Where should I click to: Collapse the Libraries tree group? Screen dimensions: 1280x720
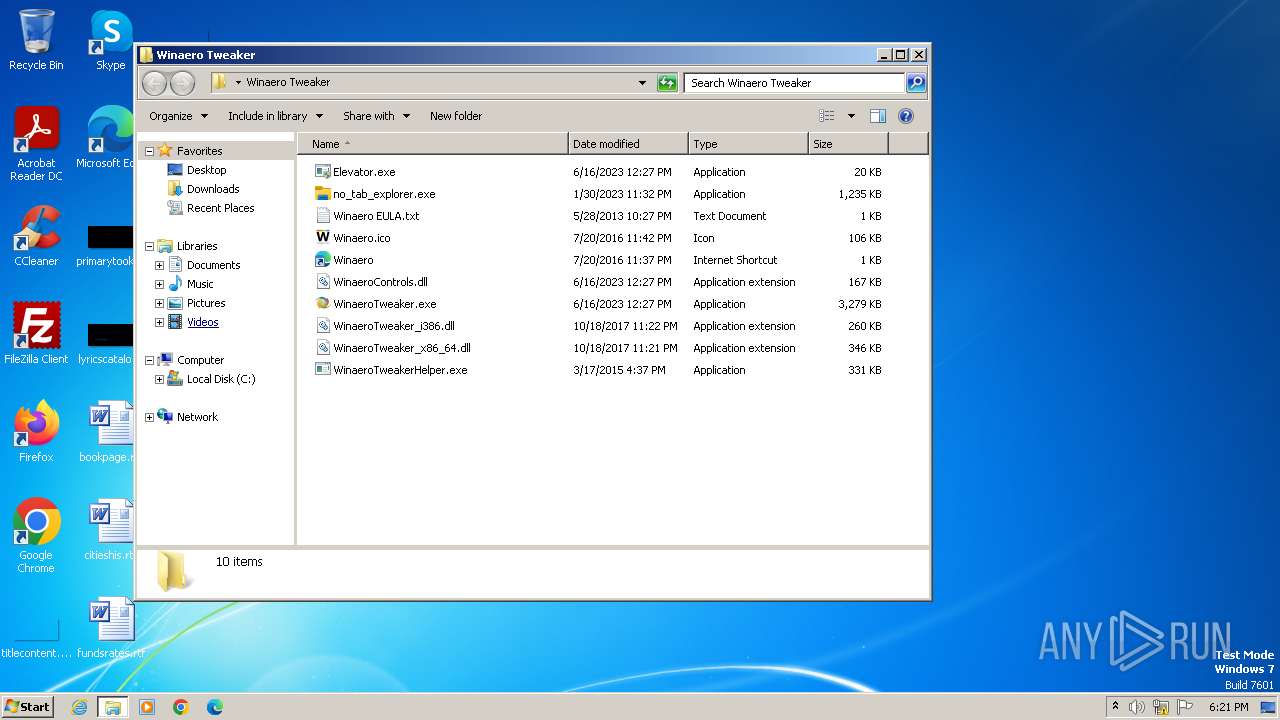pos(149,246)
